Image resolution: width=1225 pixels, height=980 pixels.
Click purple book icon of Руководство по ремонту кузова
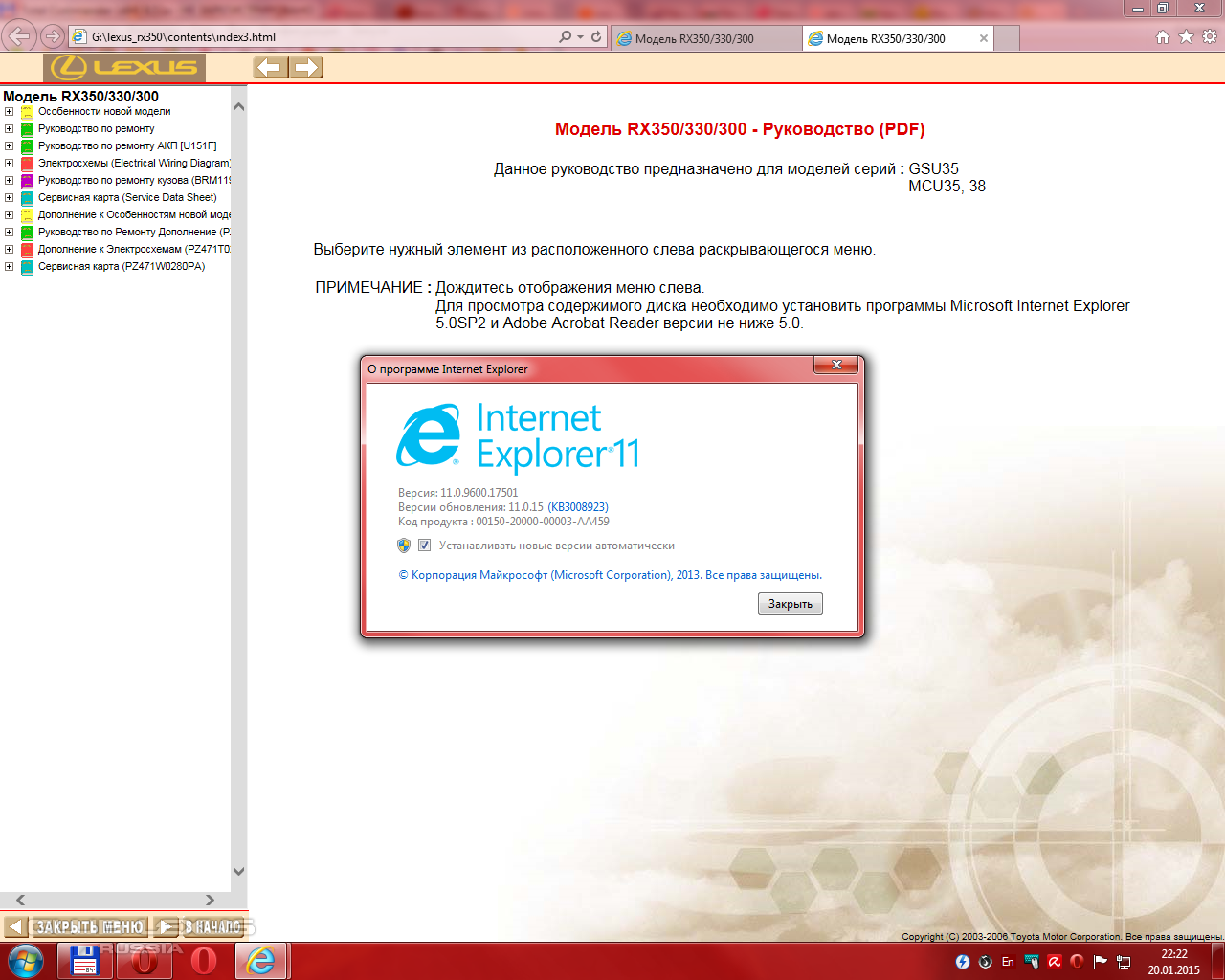28,181
